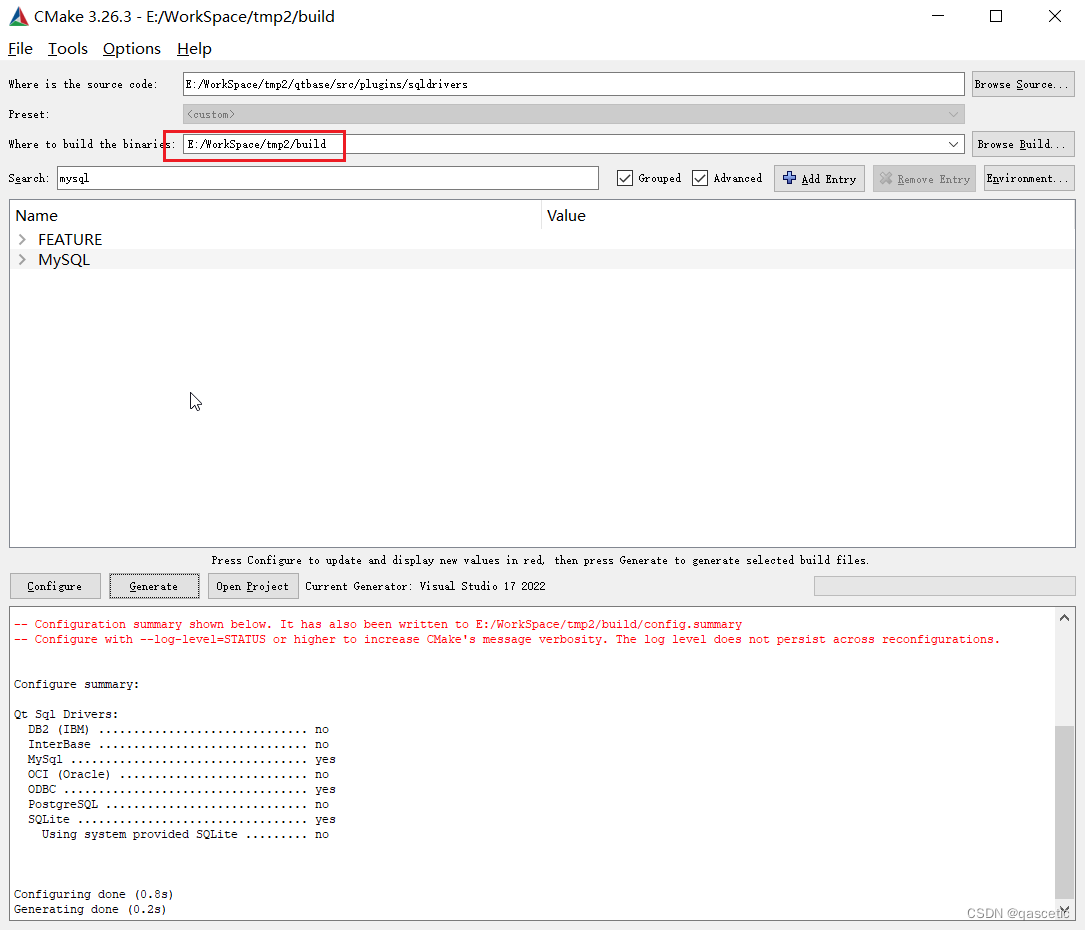Click the Search field containing mysql
Viewport: 1085px width, 930px height.
(328, 178)
